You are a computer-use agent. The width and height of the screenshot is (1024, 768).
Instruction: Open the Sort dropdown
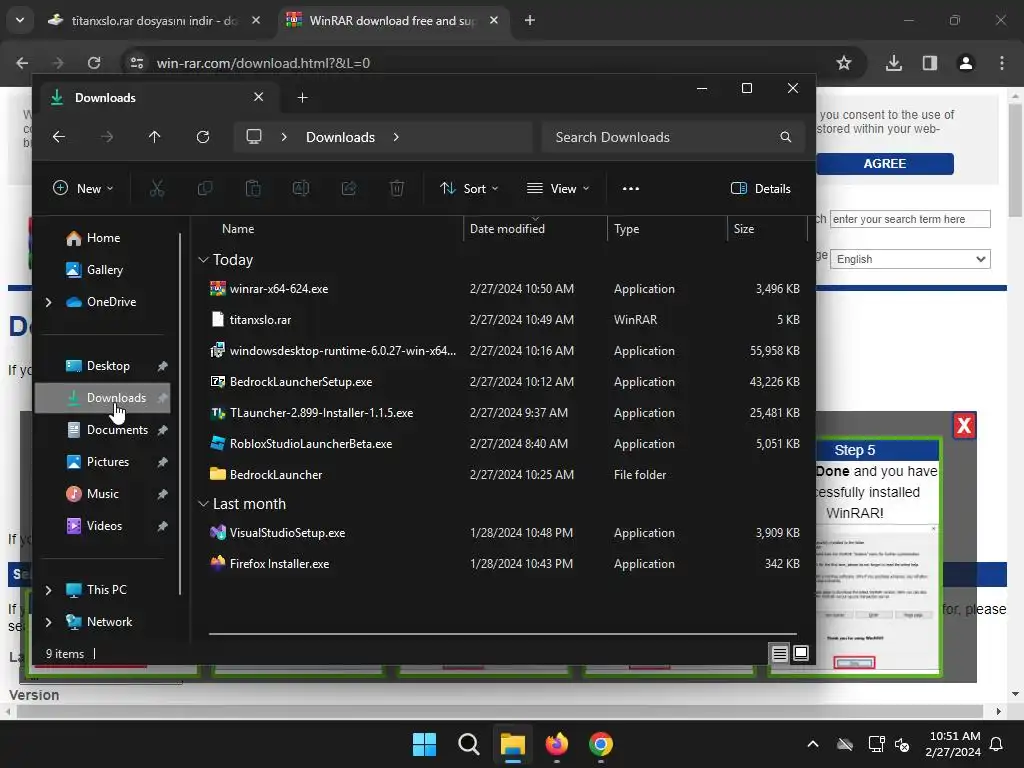[x=469, y=189]
